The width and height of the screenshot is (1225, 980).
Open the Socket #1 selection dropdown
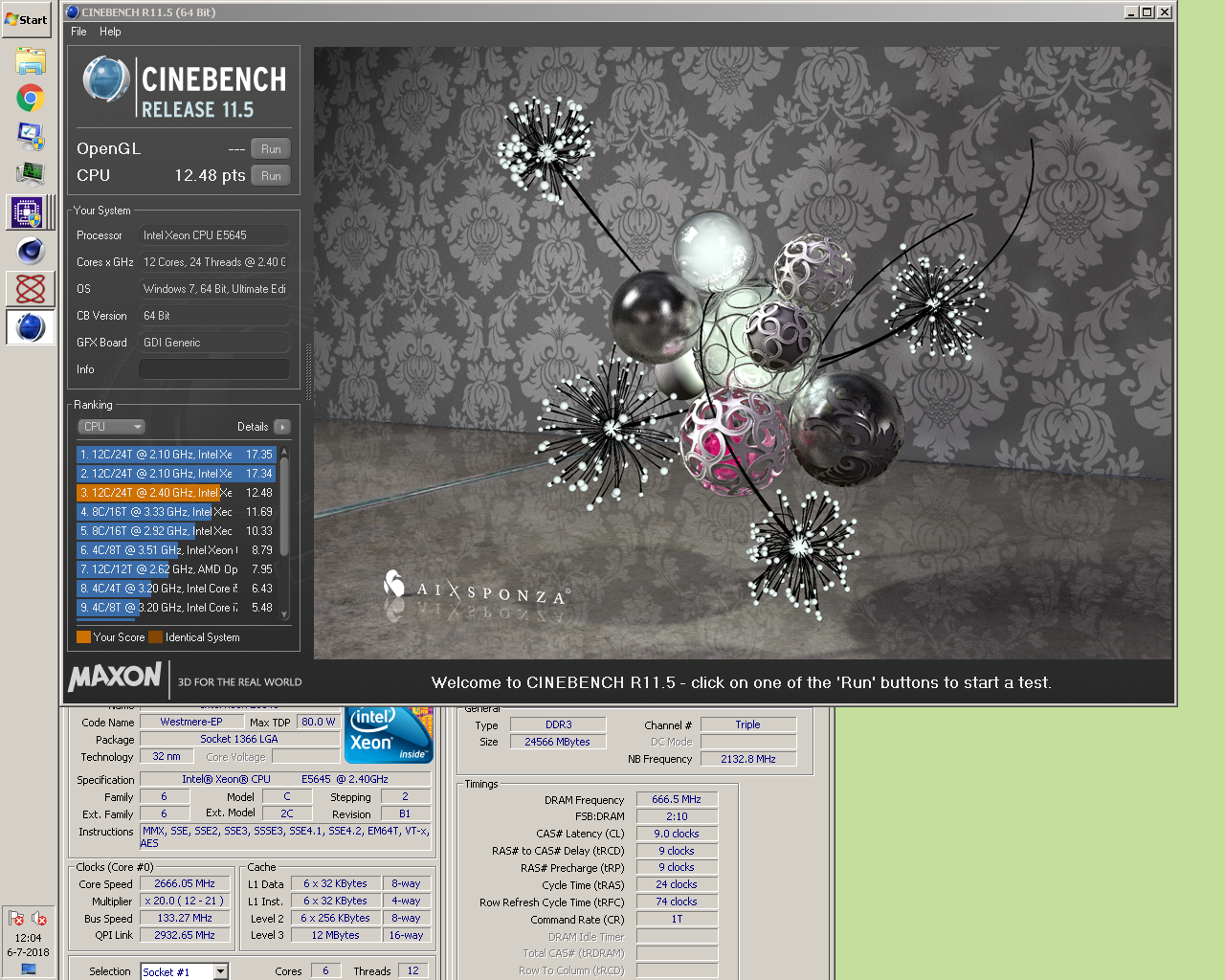[220, 971]
